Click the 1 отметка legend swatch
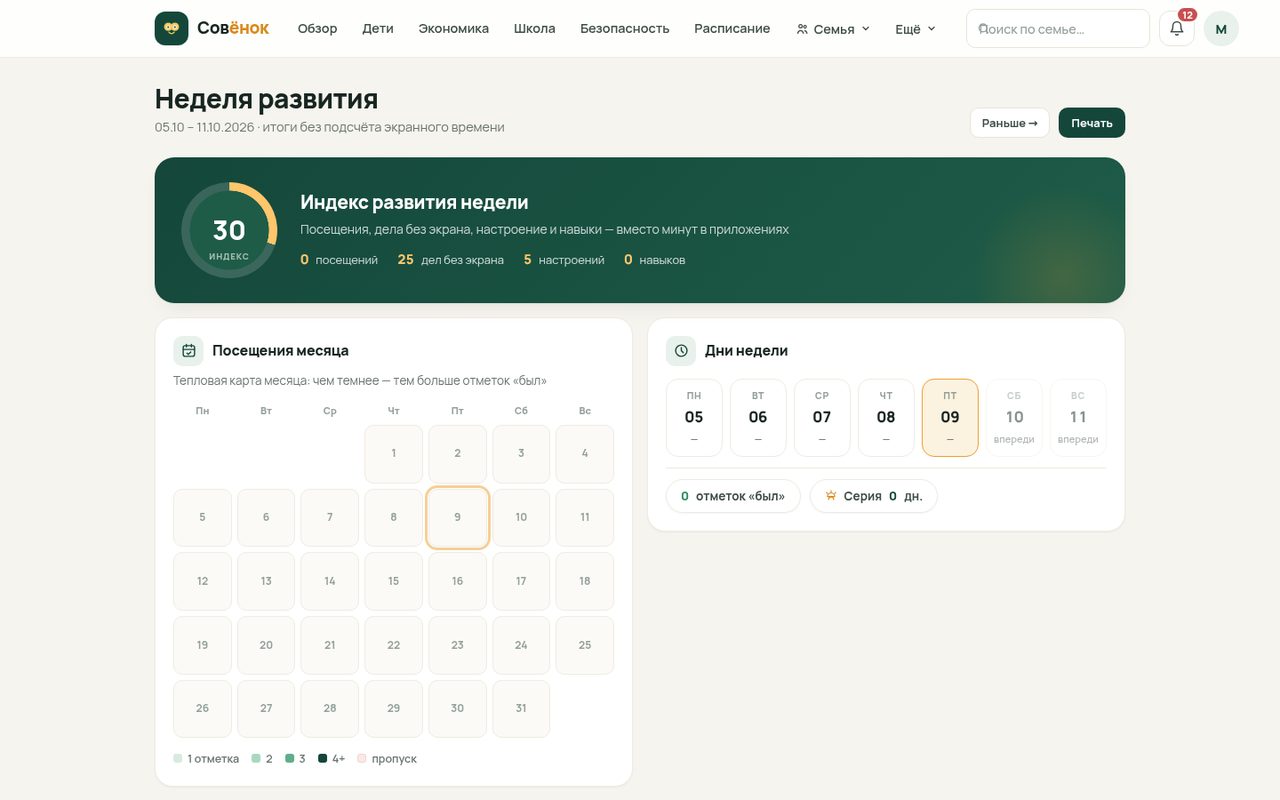 [x=178, y=759]
